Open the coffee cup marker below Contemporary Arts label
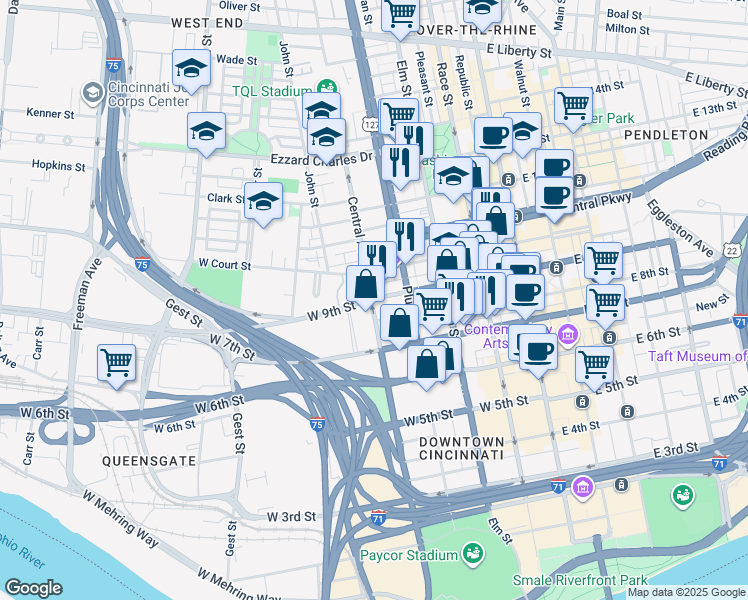 click(538, 353)
